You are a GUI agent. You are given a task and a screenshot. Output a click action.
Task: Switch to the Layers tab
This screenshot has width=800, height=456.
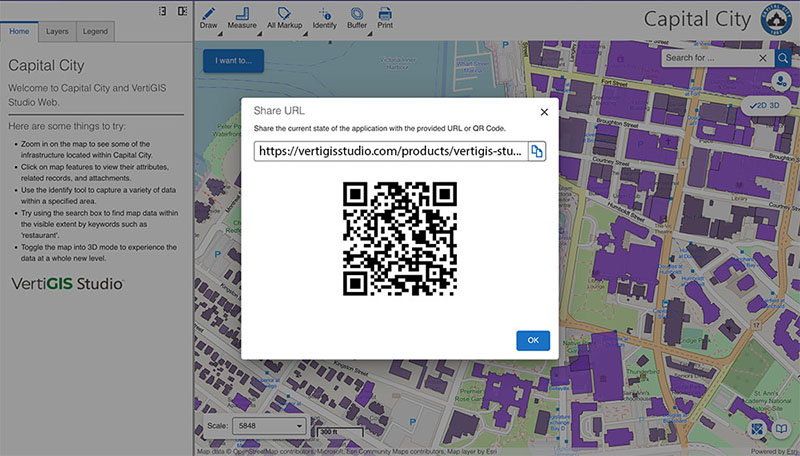(57, 32)
